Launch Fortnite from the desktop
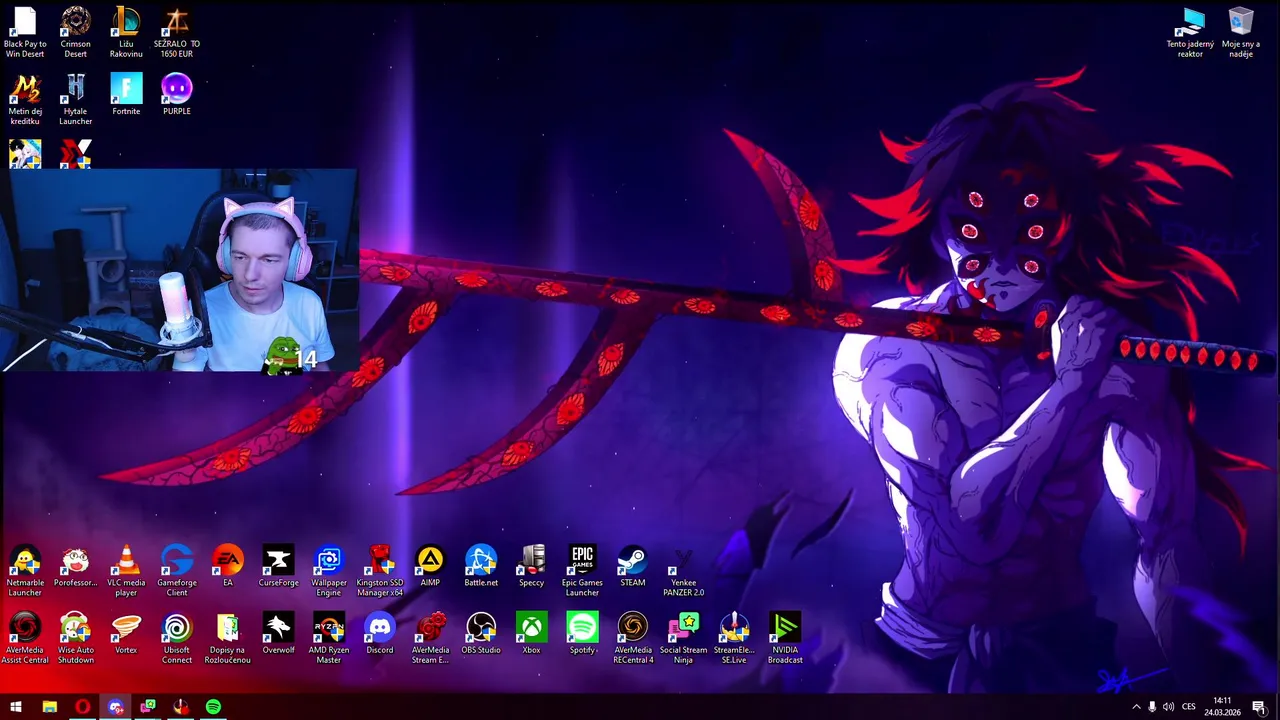Image resolution: width=1280 pixels, height=720 pixels. pyautogui.click(x=126, y=95)
